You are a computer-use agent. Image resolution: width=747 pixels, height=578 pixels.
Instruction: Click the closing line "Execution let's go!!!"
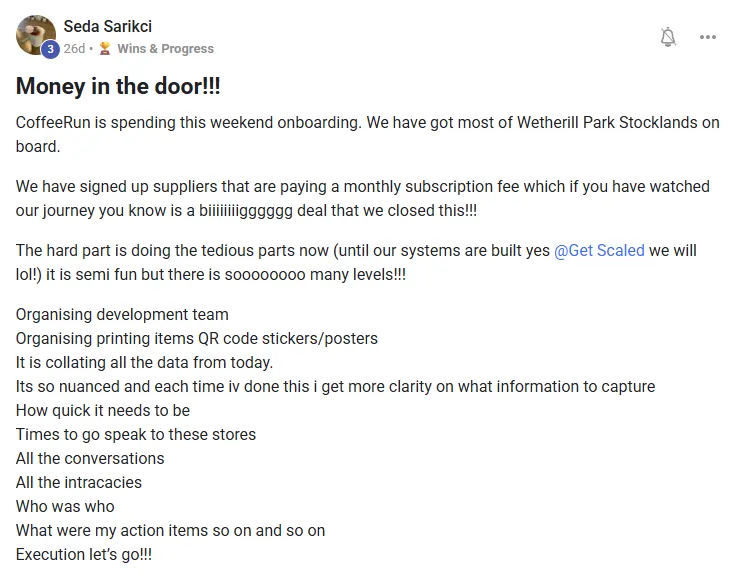(84, 554)
